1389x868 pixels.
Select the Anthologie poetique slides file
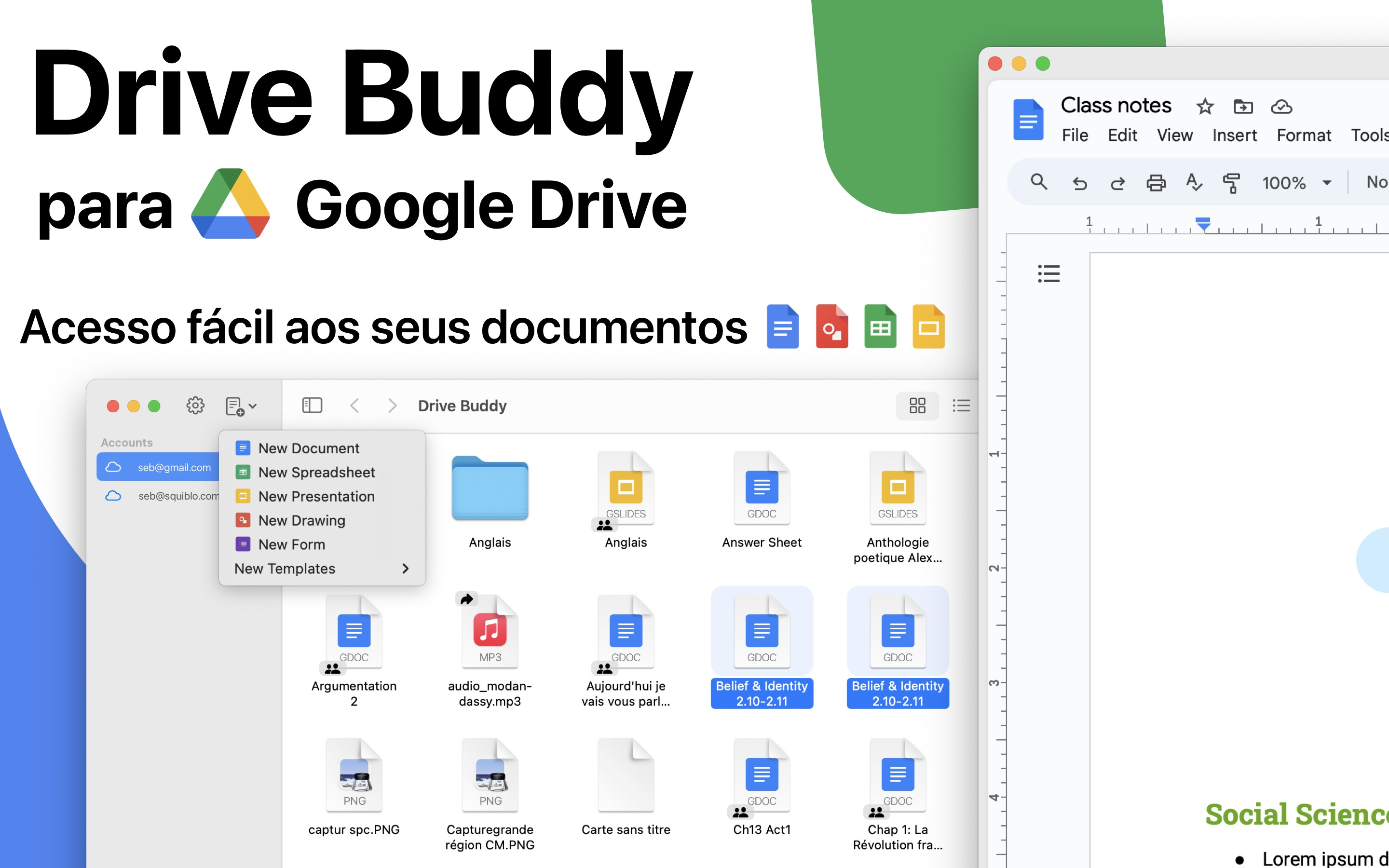(898, 508)
